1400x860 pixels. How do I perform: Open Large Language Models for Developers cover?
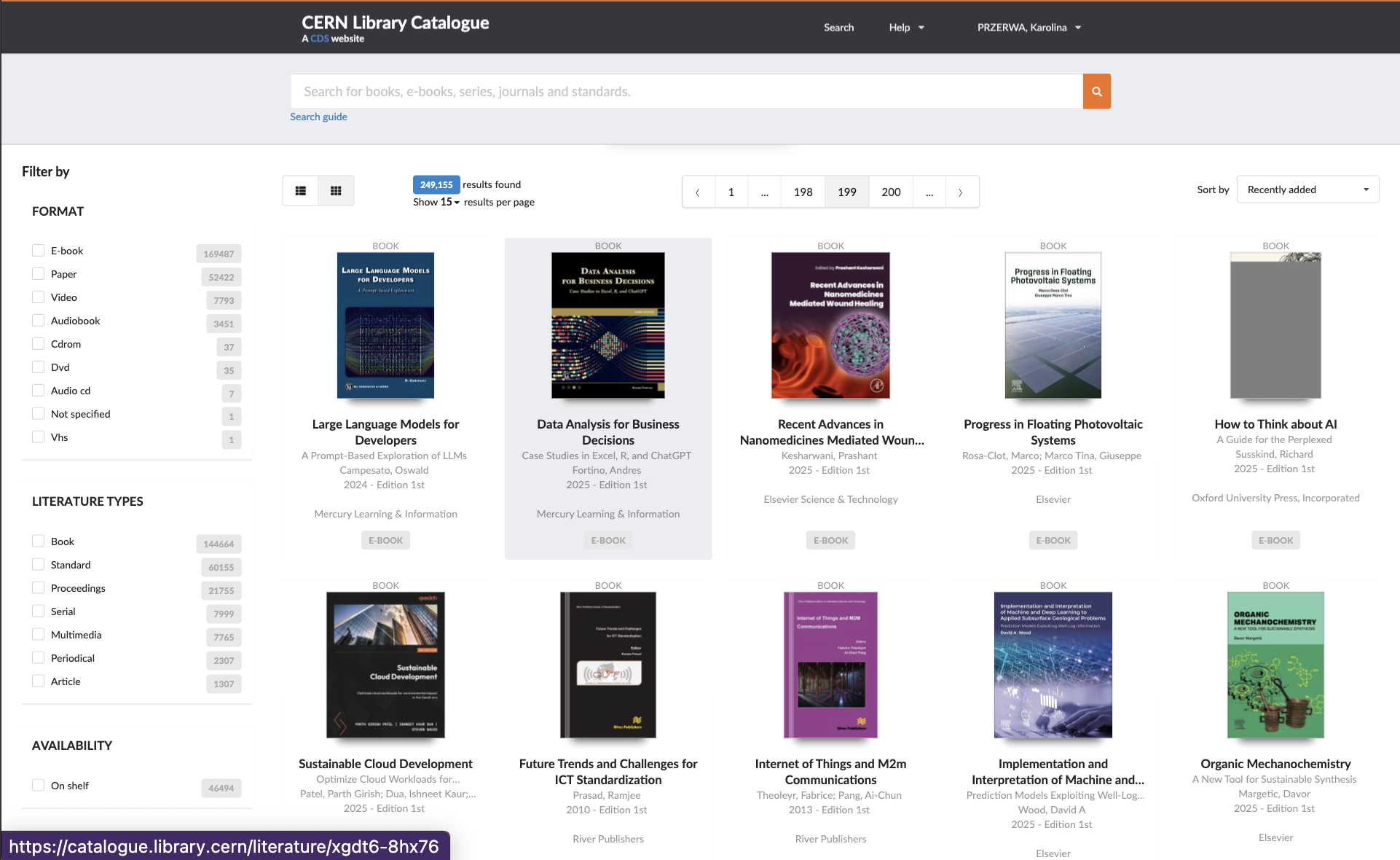click(x=385, y=325)
